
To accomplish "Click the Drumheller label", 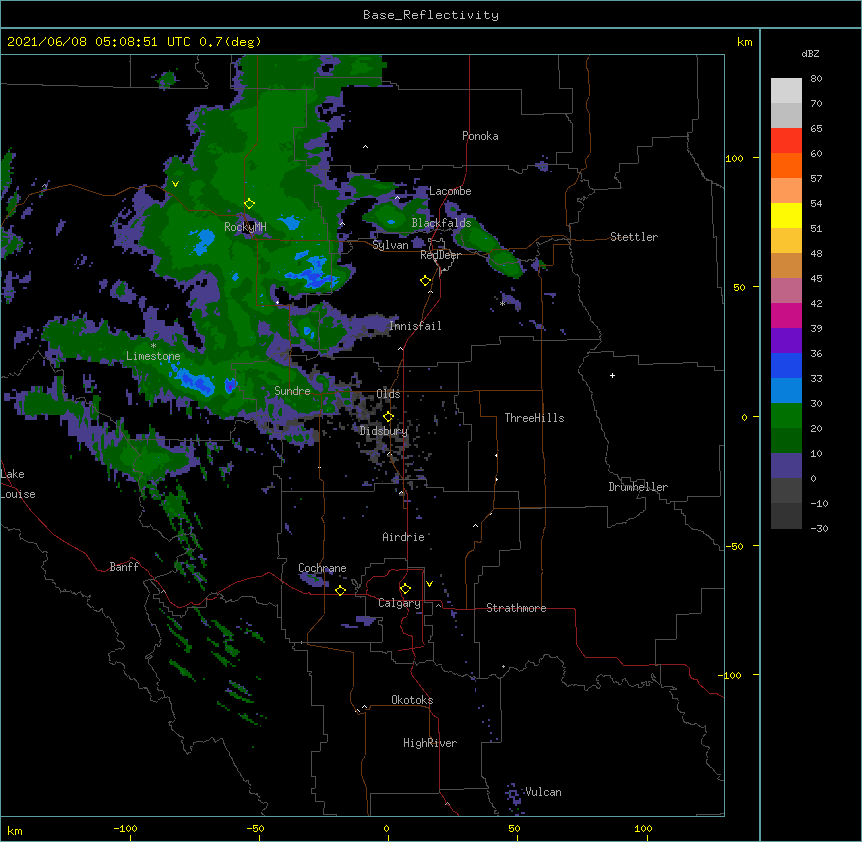I will pos(638,487).
